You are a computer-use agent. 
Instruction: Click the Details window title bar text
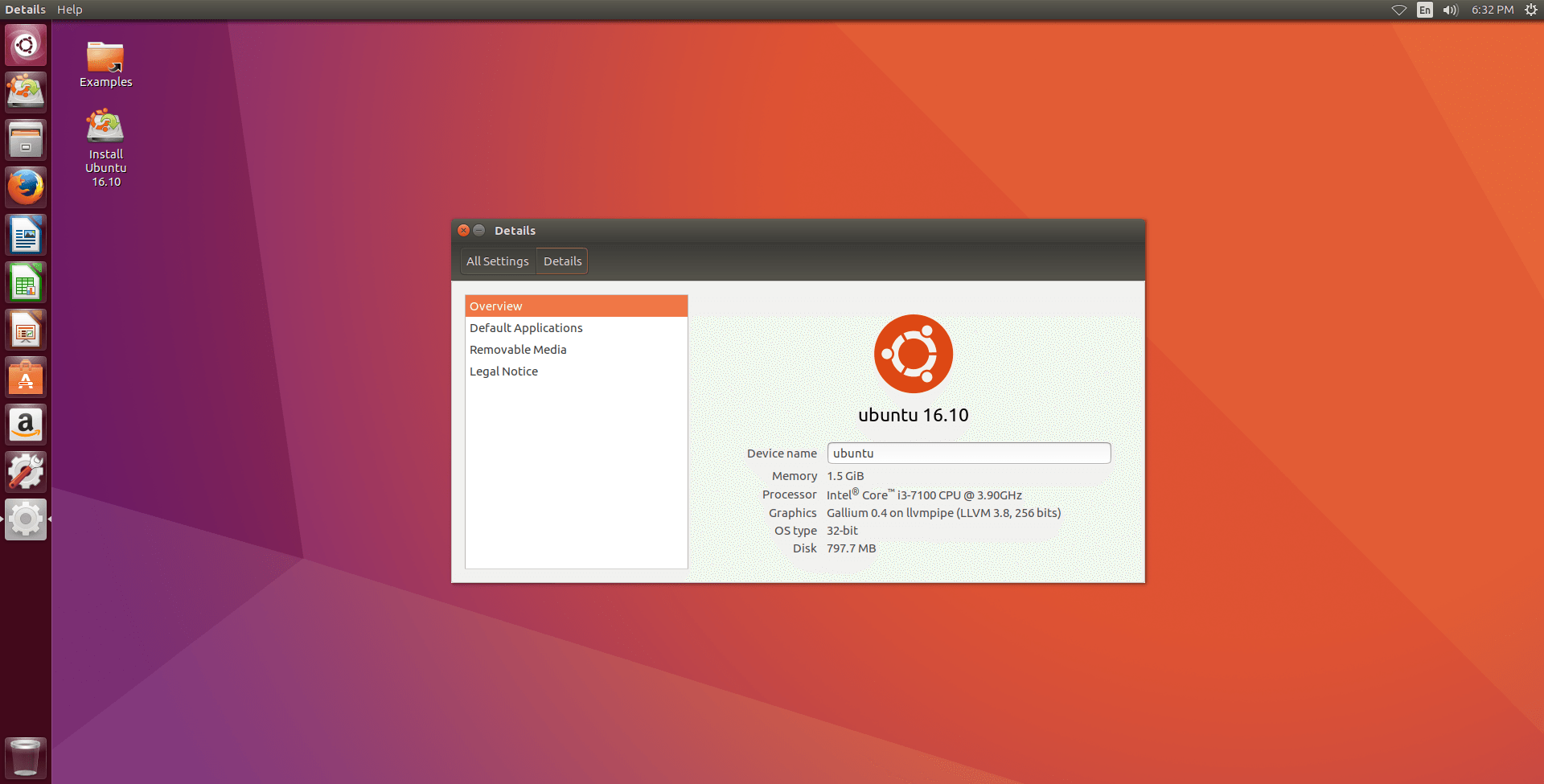pos(515,231)
